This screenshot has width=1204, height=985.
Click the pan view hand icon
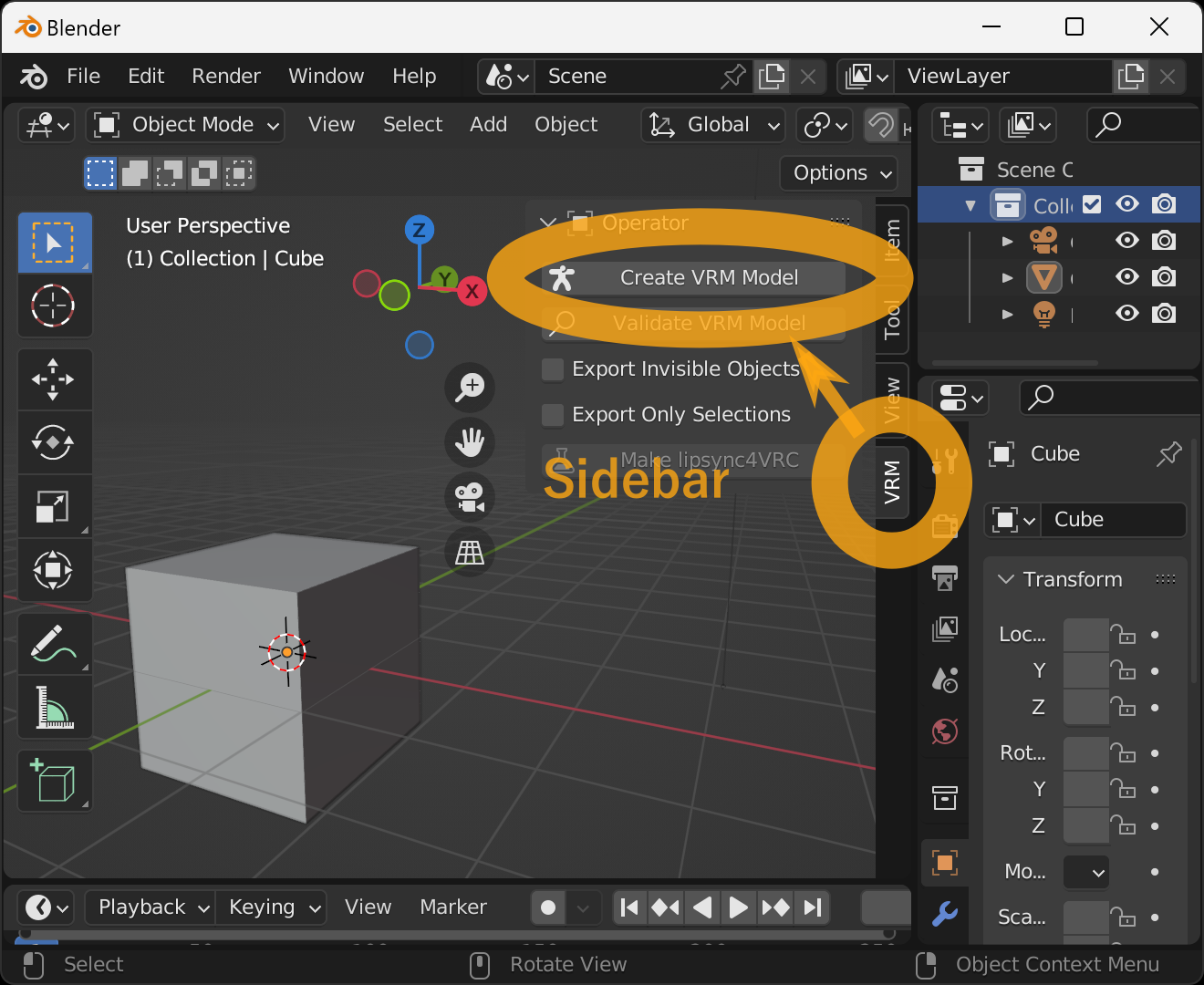(x=470, y=442)
